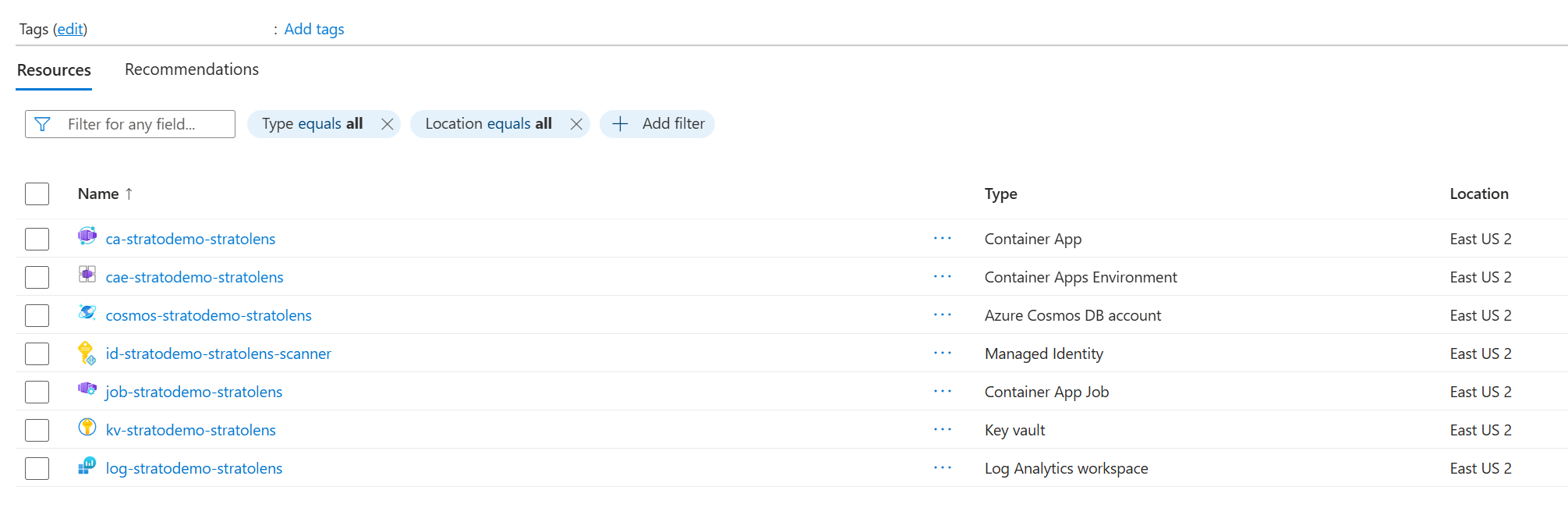Switch to the Resources tab
The image size is (1568, 515).
[x=54, y=70]
